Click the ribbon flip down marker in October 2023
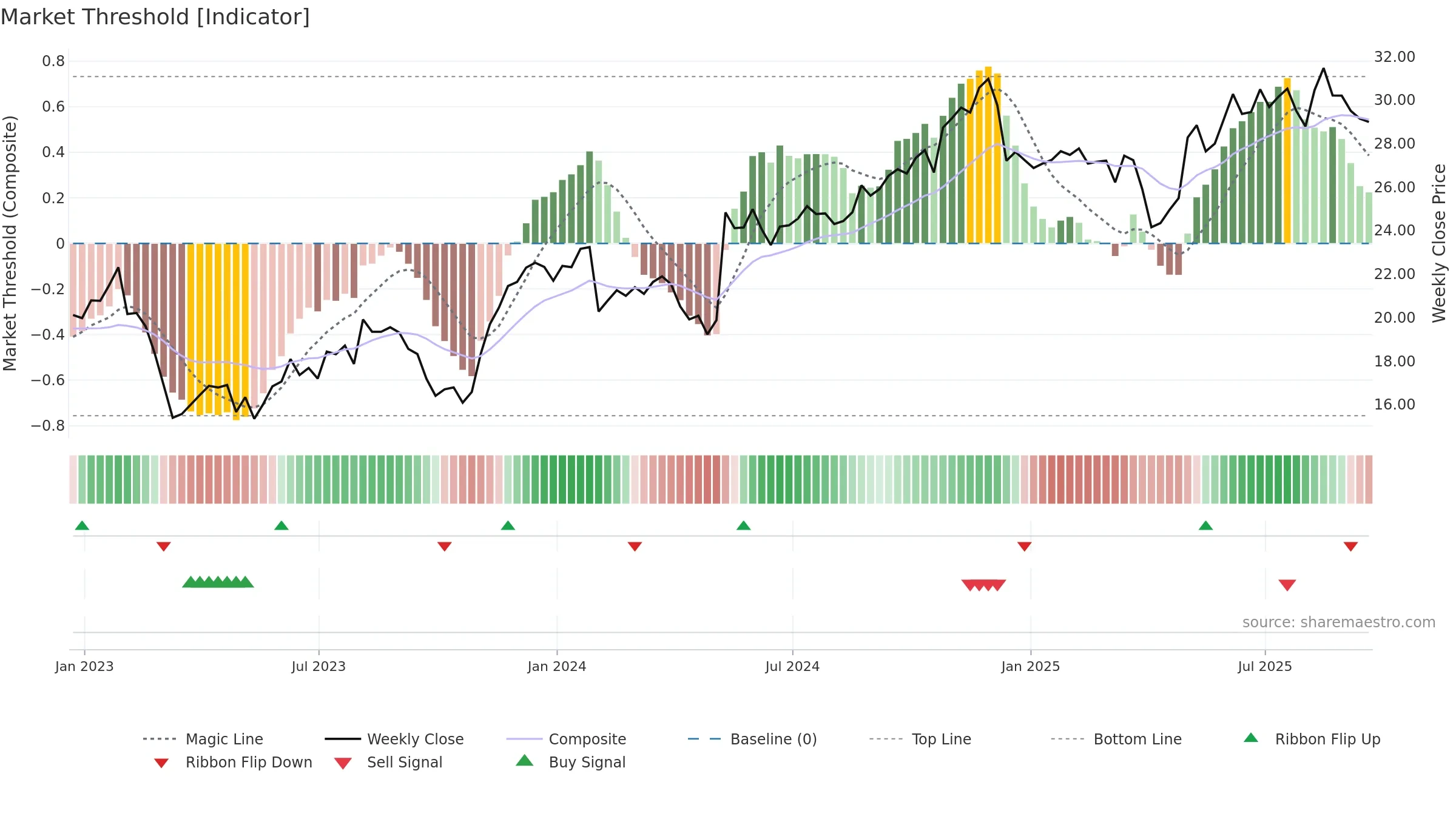 coord(445,547)
